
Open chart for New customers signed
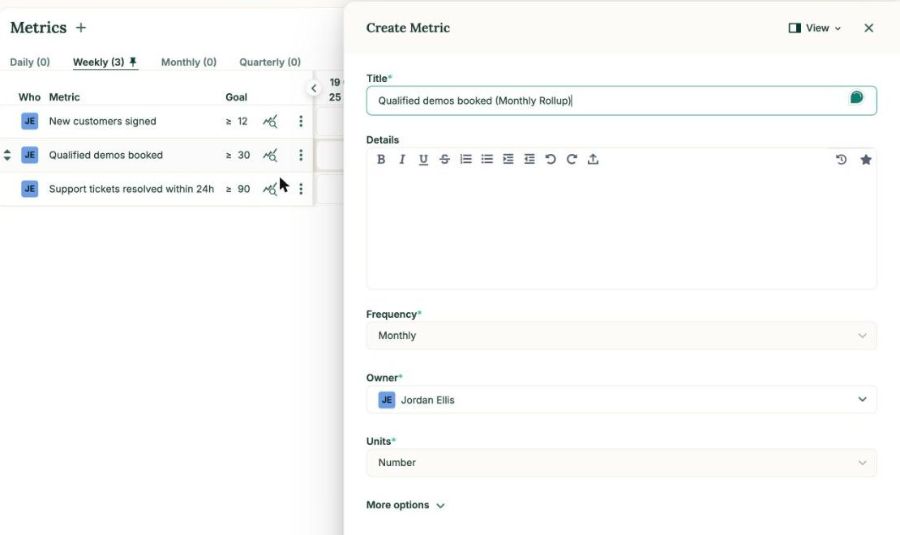[x=270, y=121]
